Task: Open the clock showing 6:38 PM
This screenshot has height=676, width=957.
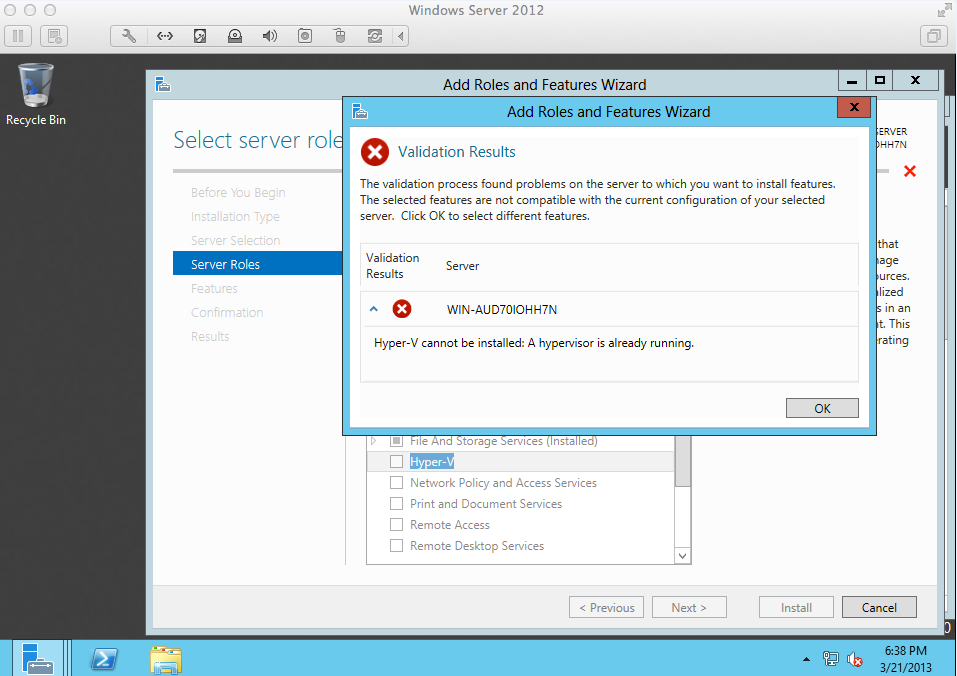Action: pos(906,659)
